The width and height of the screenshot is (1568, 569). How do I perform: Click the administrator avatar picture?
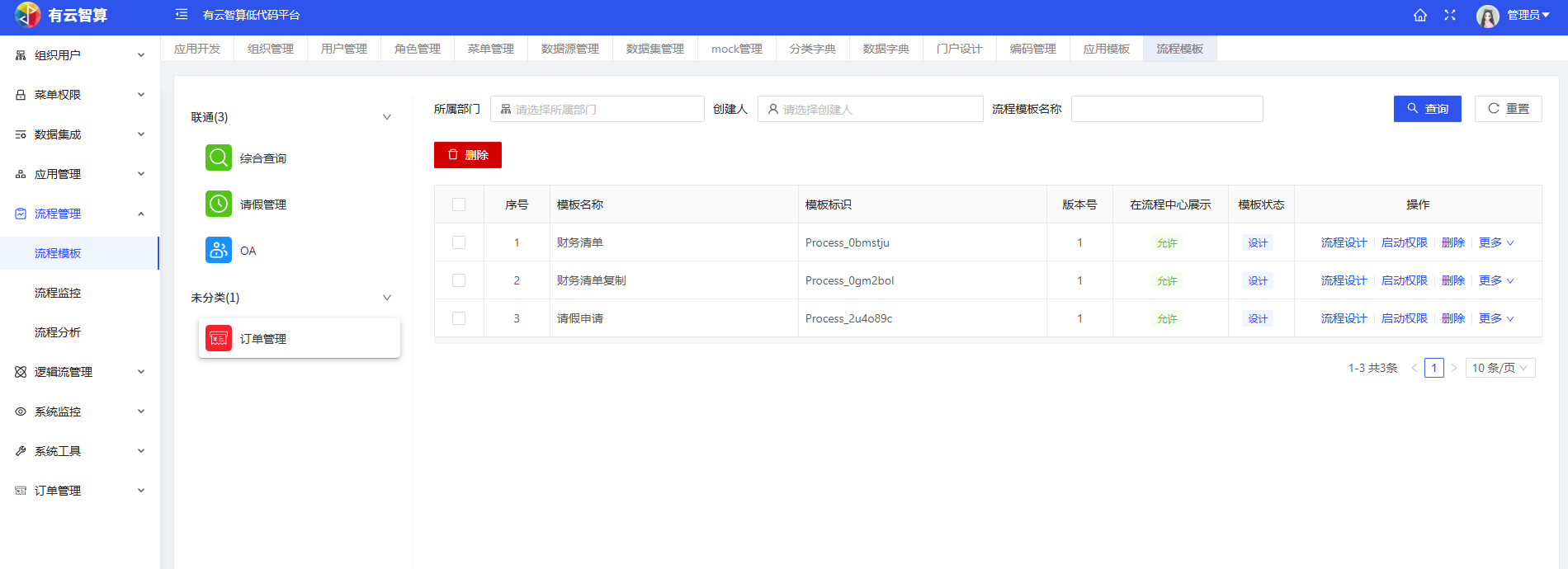(1487, 16)
